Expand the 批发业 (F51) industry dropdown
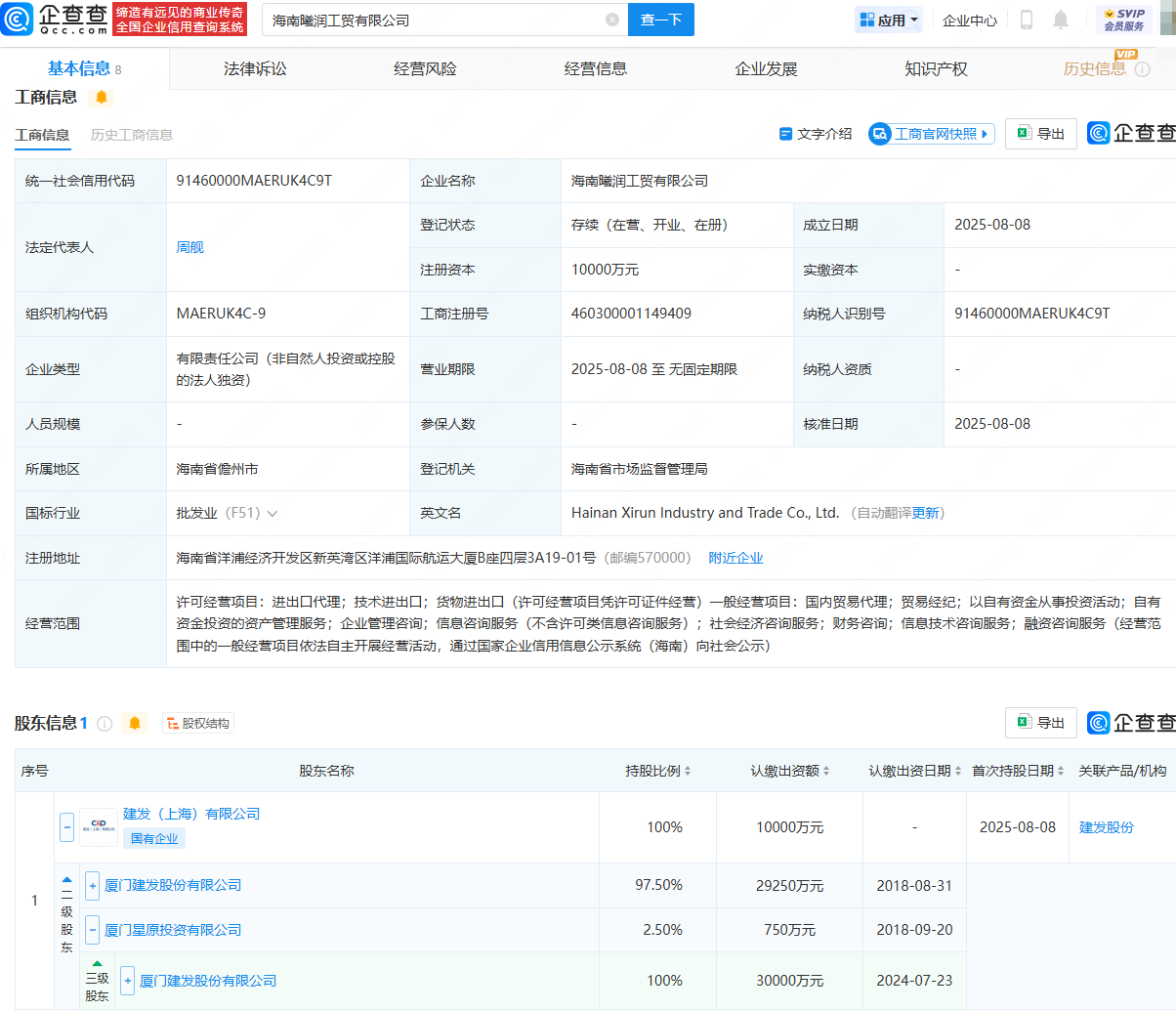Image resolution: width=1176 pixels, height=1011 pixels. point(273,514)
